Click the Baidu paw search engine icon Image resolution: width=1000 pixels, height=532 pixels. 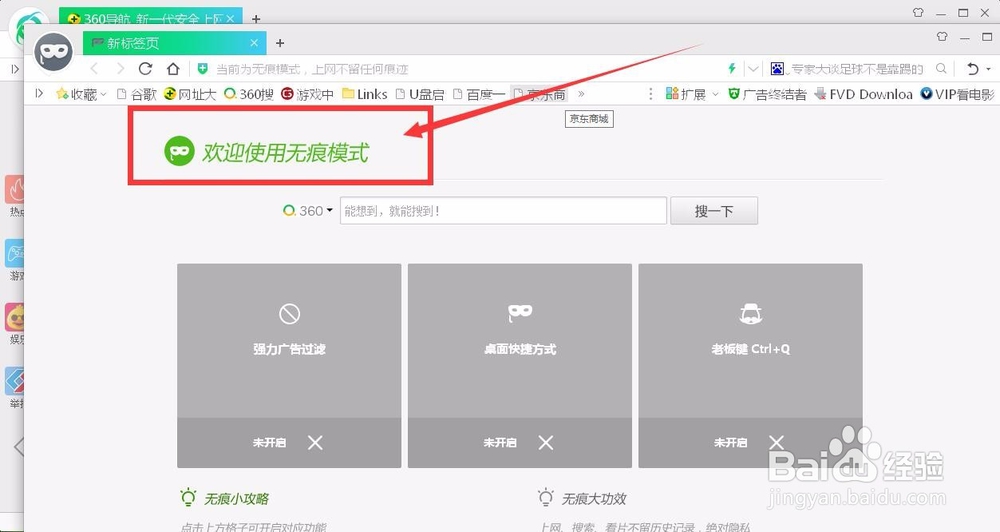pos(777,68)
